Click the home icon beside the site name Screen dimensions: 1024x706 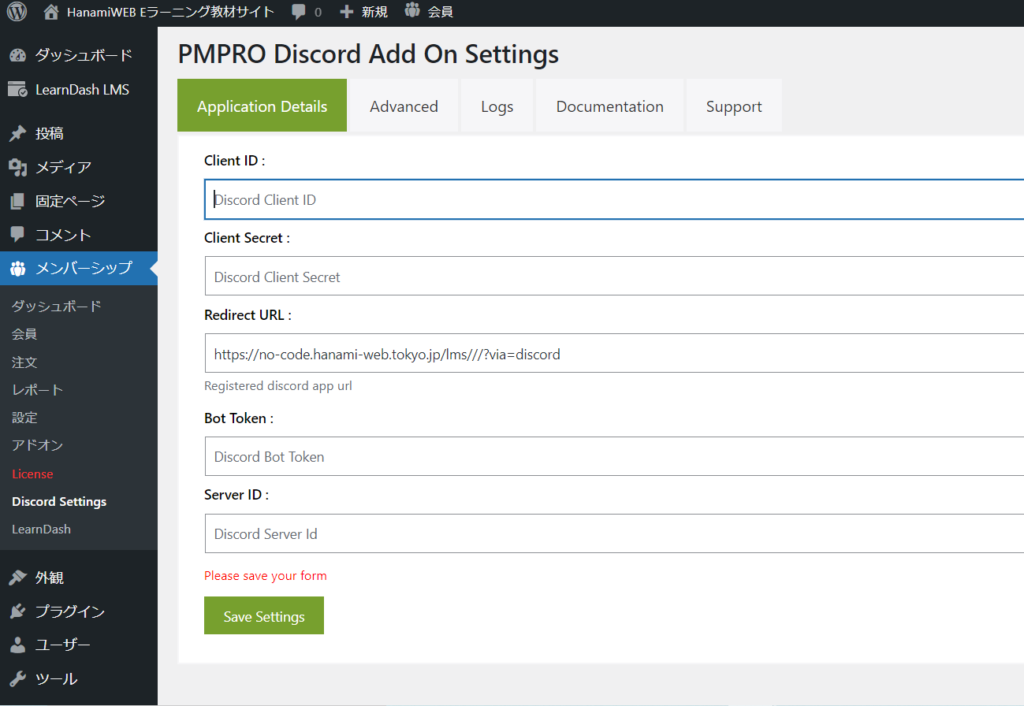coord(51,11)
